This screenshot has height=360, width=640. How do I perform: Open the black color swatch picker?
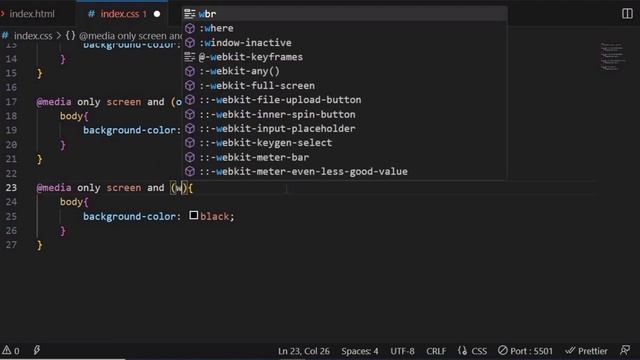point(193,216)
